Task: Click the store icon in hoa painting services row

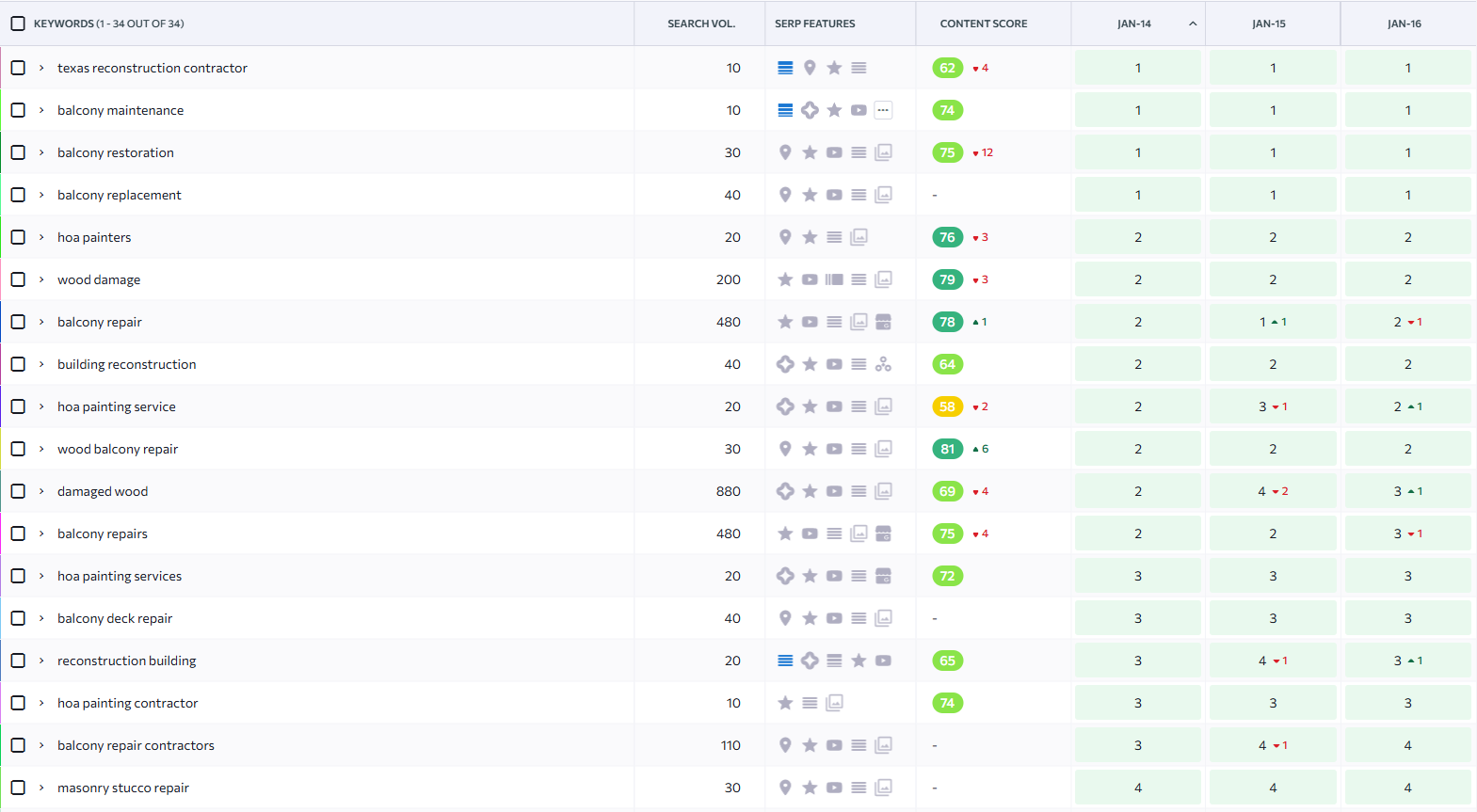Action: click(x=883, y=576)
